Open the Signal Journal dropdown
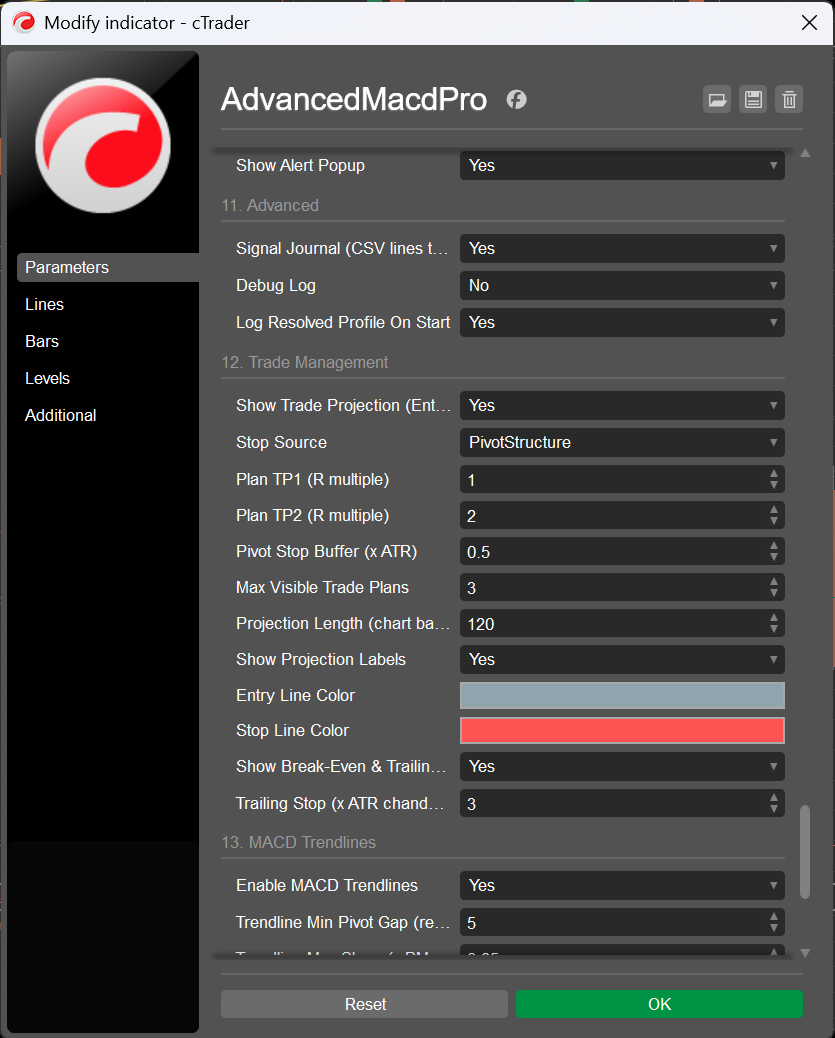The width and height of the screenshot is (835, 1038). pyautogui.click(x=622, y=249)
